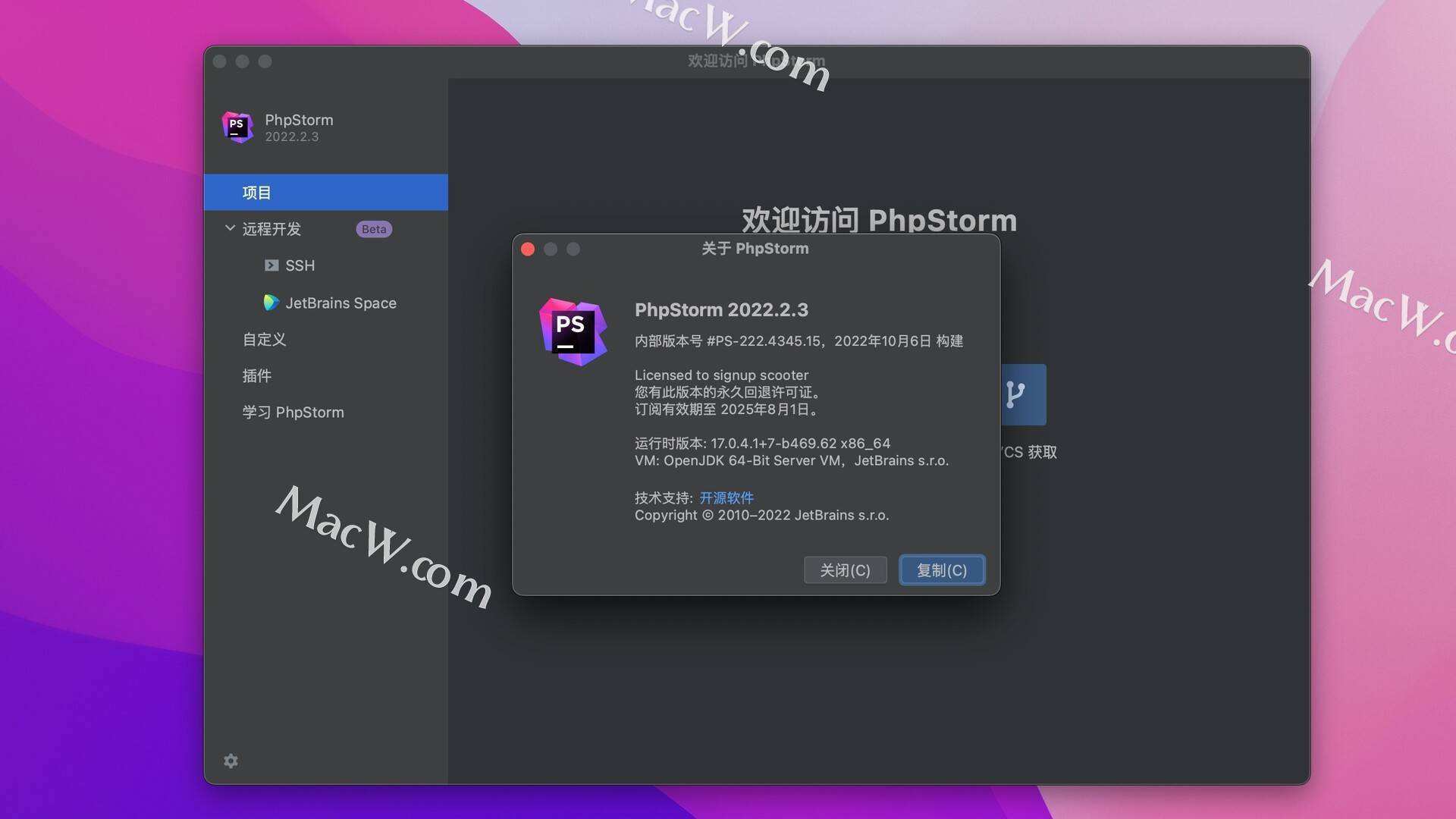Open the 开源软件 link
The height and width of the screenshot is (819, 1456).
point(726,497)
